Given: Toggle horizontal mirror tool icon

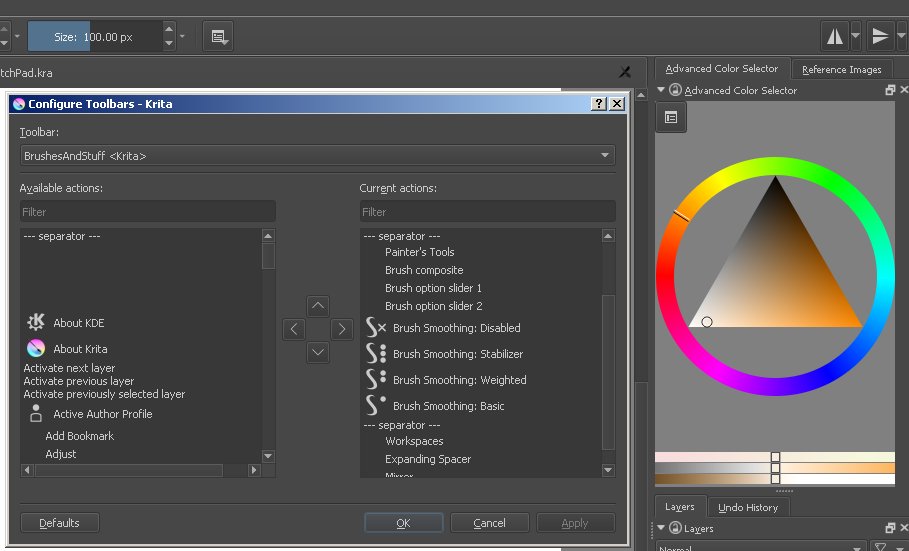Looking at the screenshot, I should point(835,37).
